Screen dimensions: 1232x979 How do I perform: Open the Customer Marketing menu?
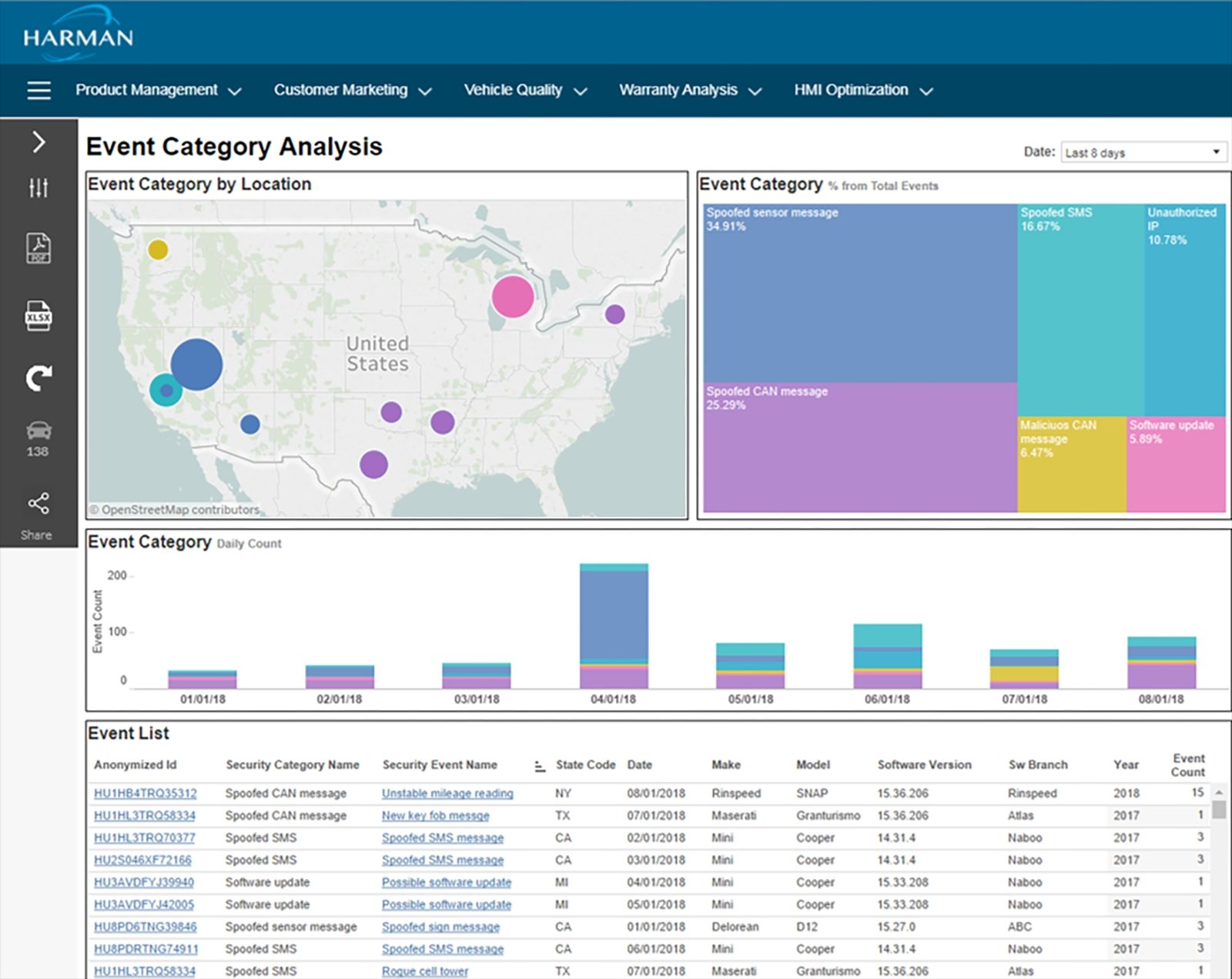(x=353, y=90)
